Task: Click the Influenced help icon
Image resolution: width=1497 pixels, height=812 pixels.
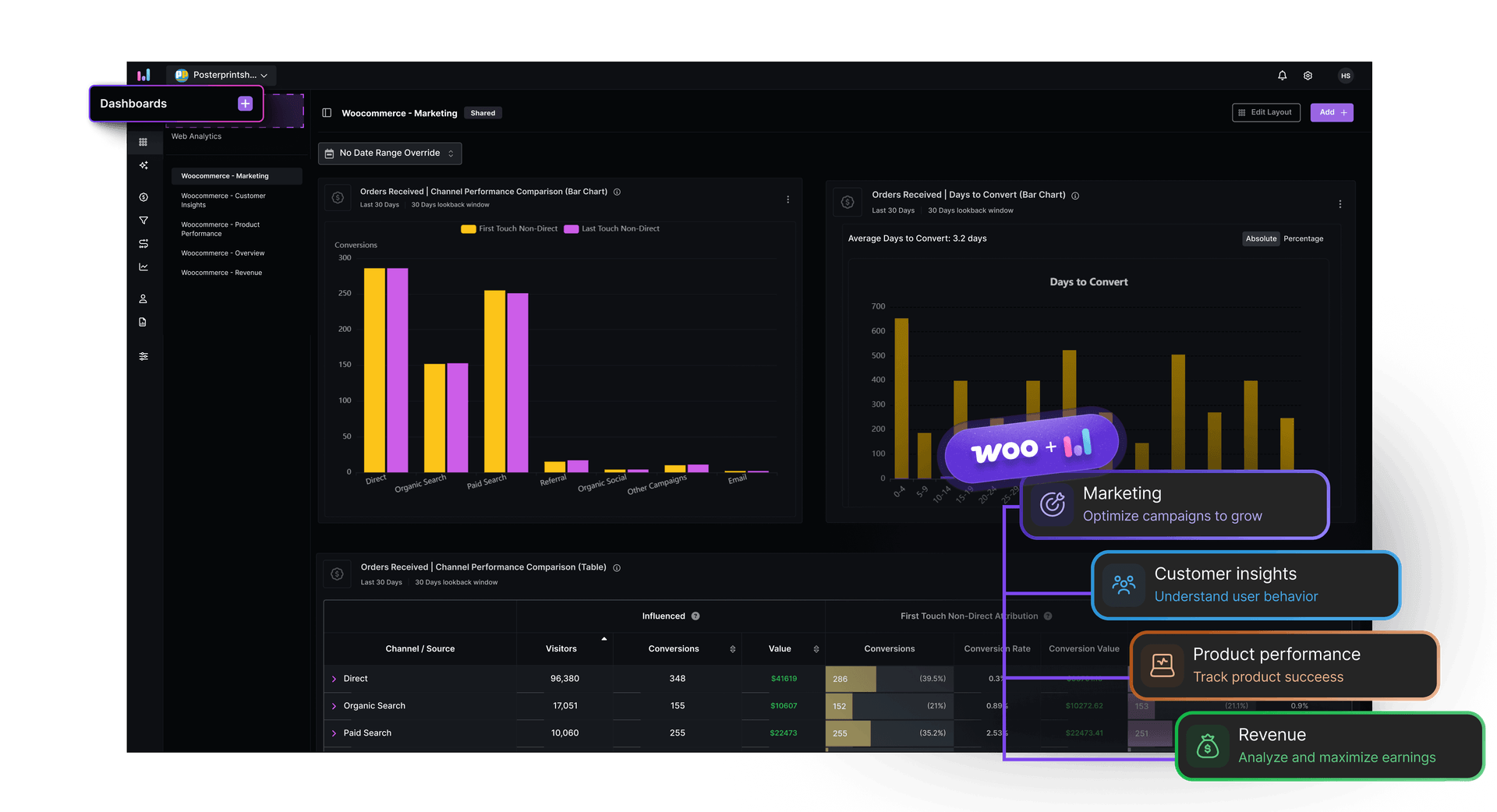Action: pos(695,616)
